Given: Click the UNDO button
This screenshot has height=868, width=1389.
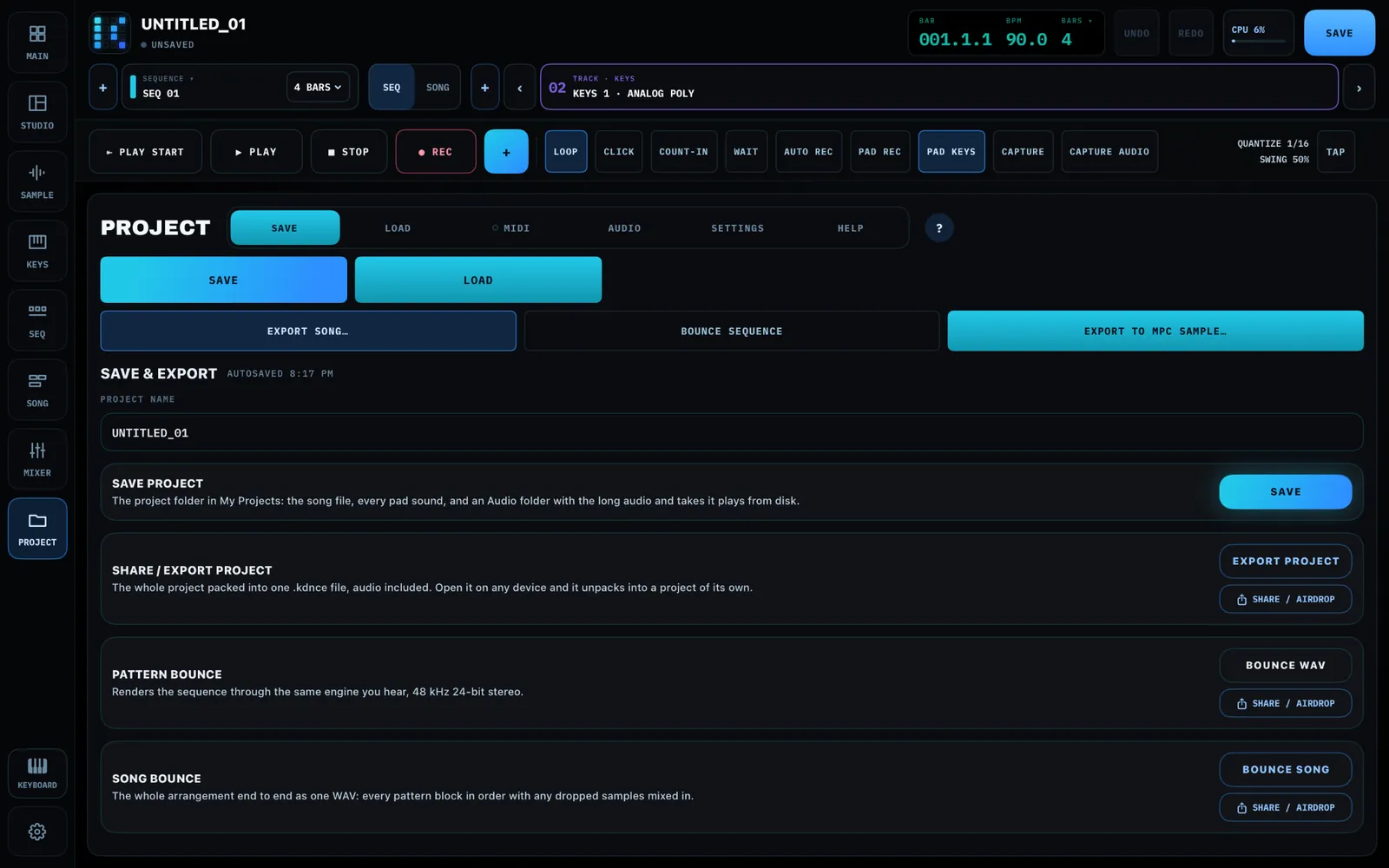Looking at the screenshot, I should tap(1136, 33).
